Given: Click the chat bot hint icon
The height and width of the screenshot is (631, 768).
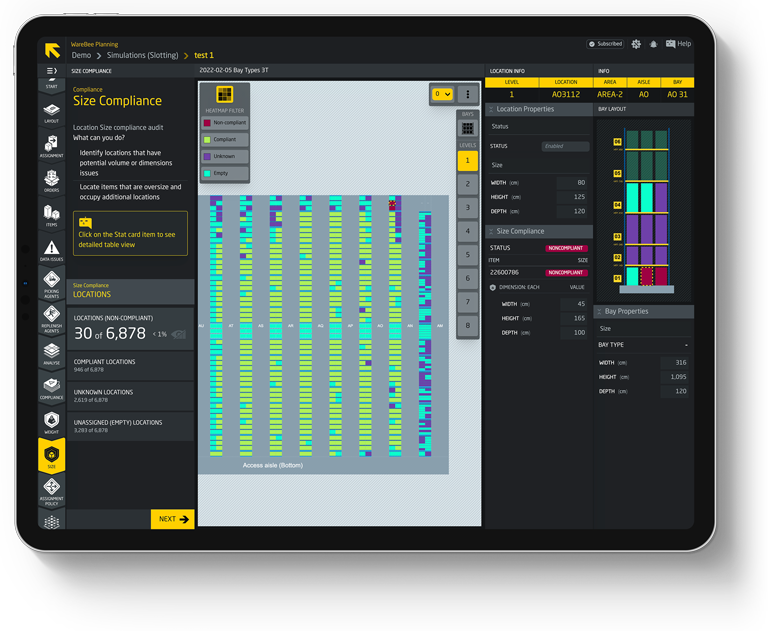Looking at the screenshot, I should (x=85, y=222).
